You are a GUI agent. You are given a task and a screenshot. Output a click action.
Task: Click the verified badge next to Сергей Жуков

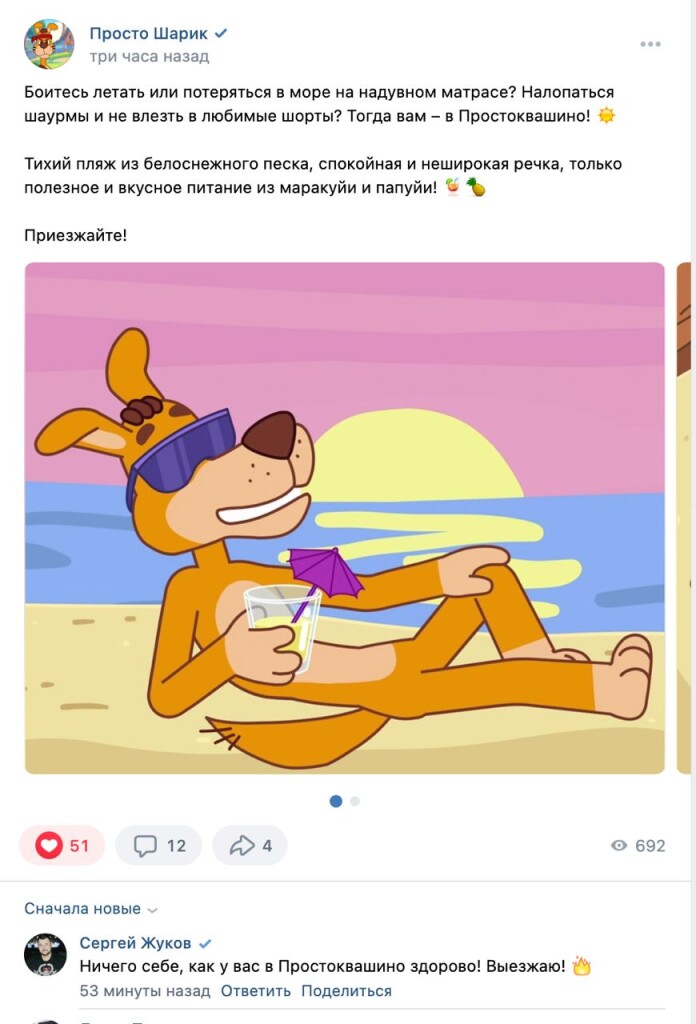[205, 943]
